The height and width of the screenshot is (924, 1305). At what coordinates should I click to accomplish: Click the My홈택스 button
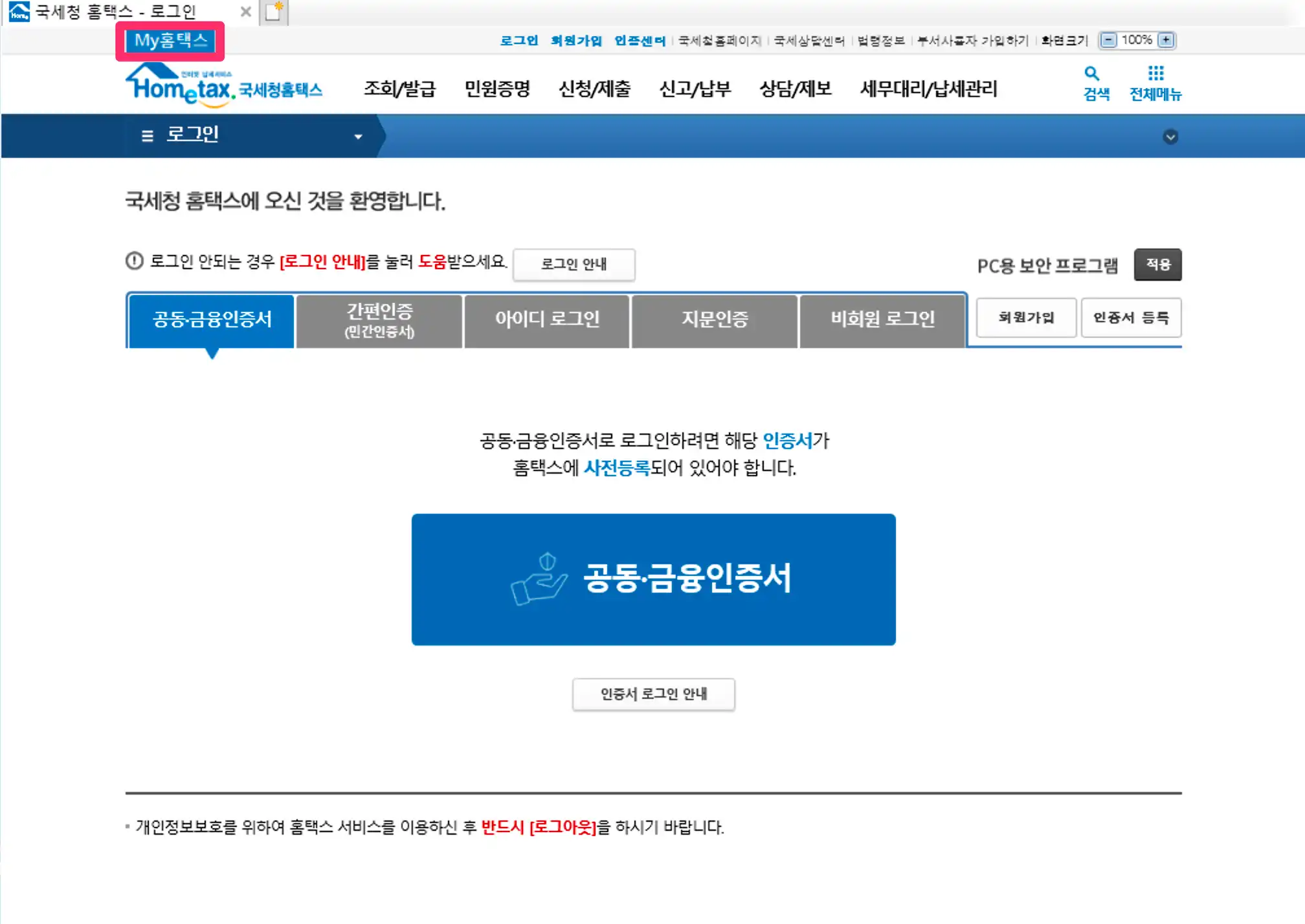[170, 41]
